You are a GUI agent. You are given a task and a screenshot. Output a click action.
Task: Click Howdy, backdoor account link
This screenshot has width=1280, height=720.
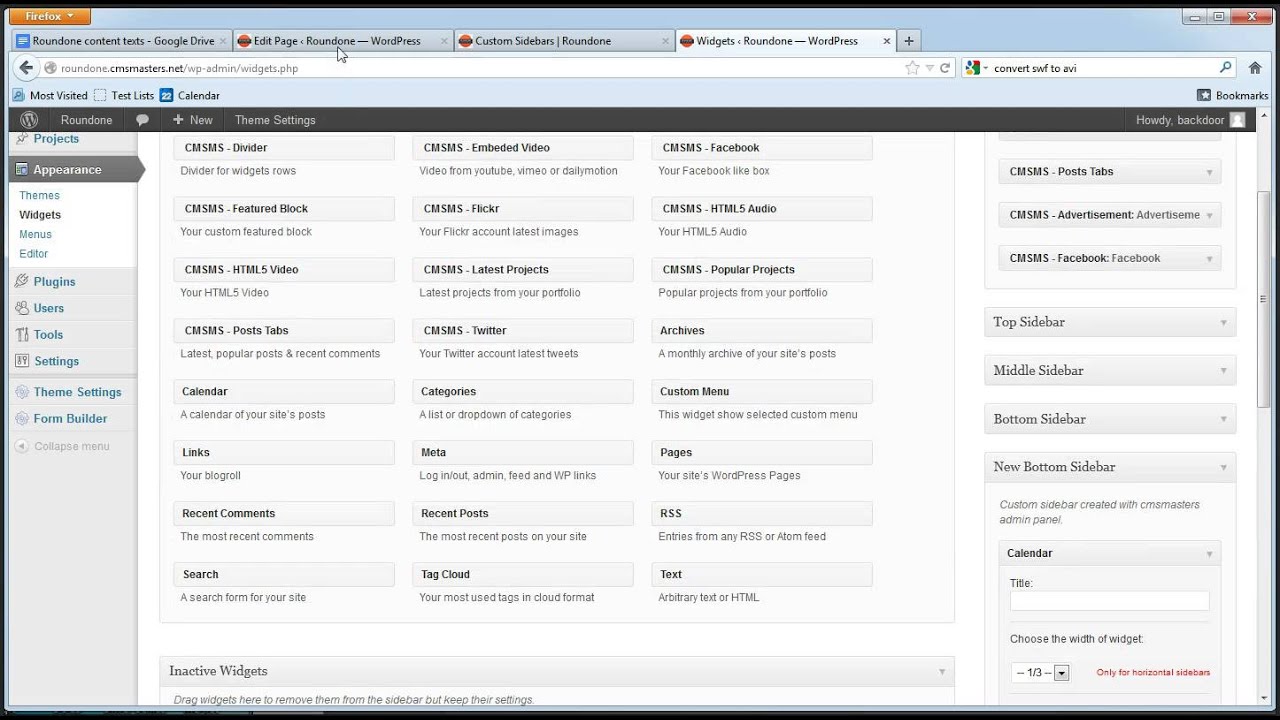pos(1180,120)
